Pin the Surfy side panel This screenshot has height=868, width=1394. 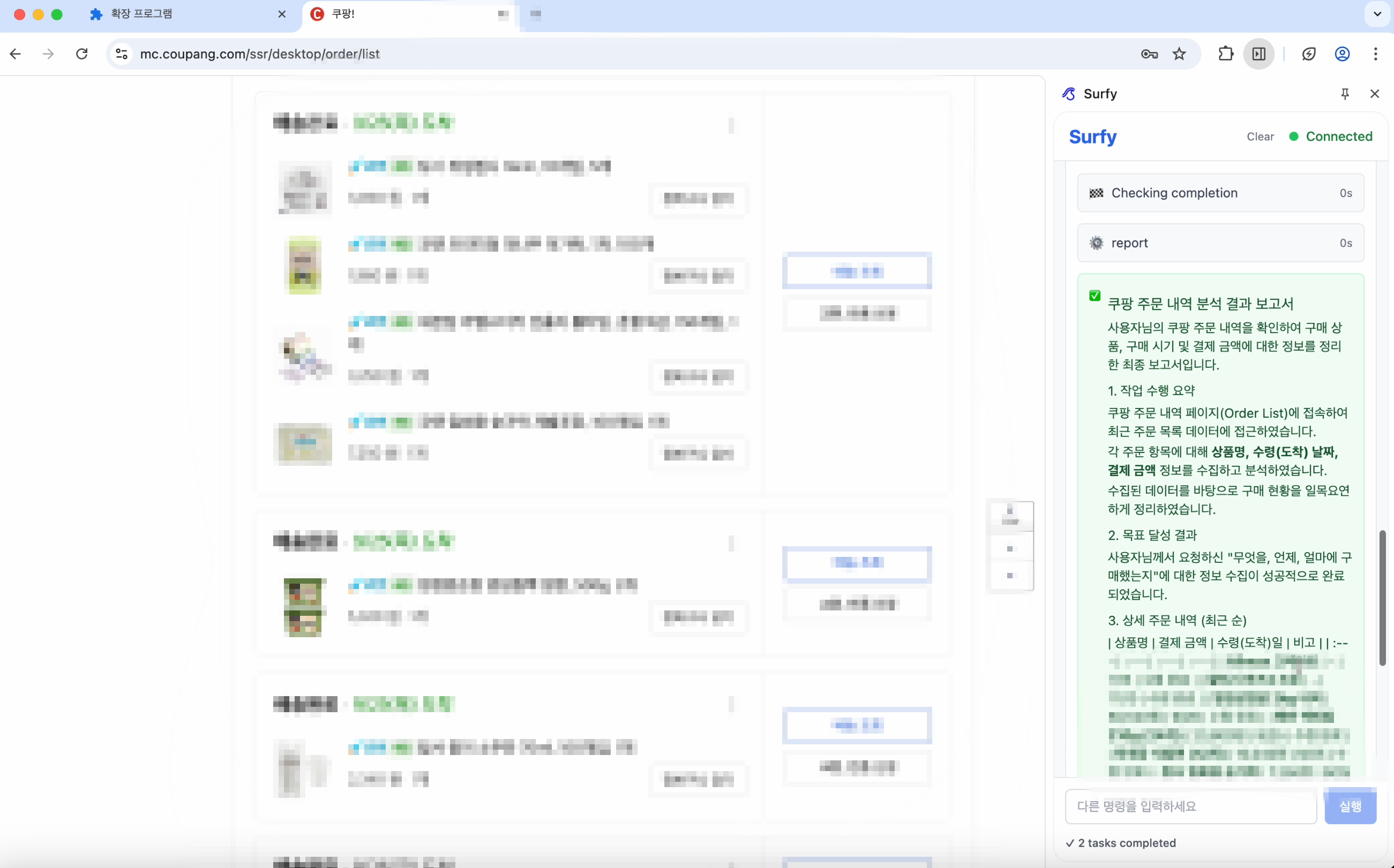[x=1345, y=94]
